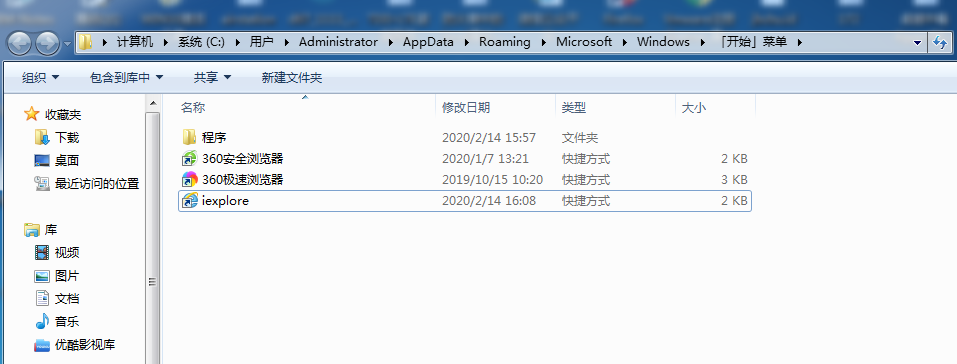
Task: Click the 桌面 monitor icon
Action: [x=42, y=161]
